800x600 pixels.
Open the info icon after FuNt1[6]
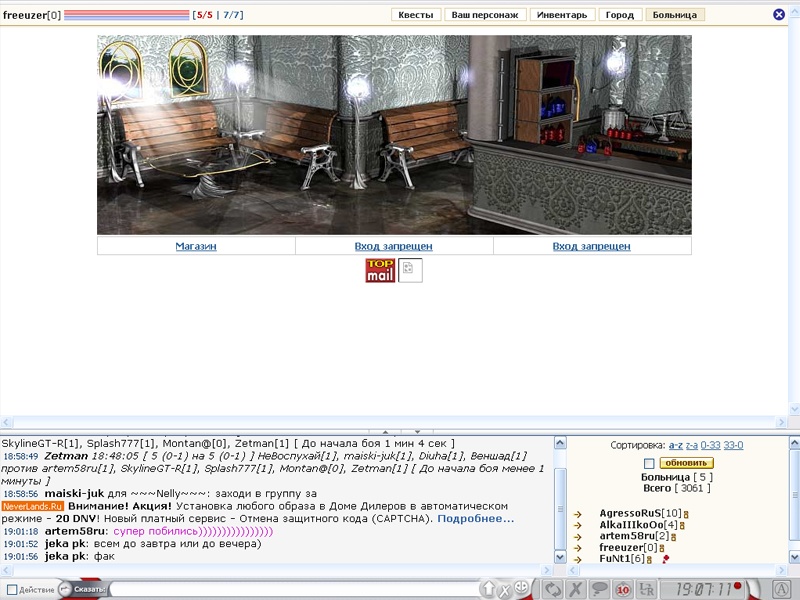pyautogui.click(x=649, y=559)
